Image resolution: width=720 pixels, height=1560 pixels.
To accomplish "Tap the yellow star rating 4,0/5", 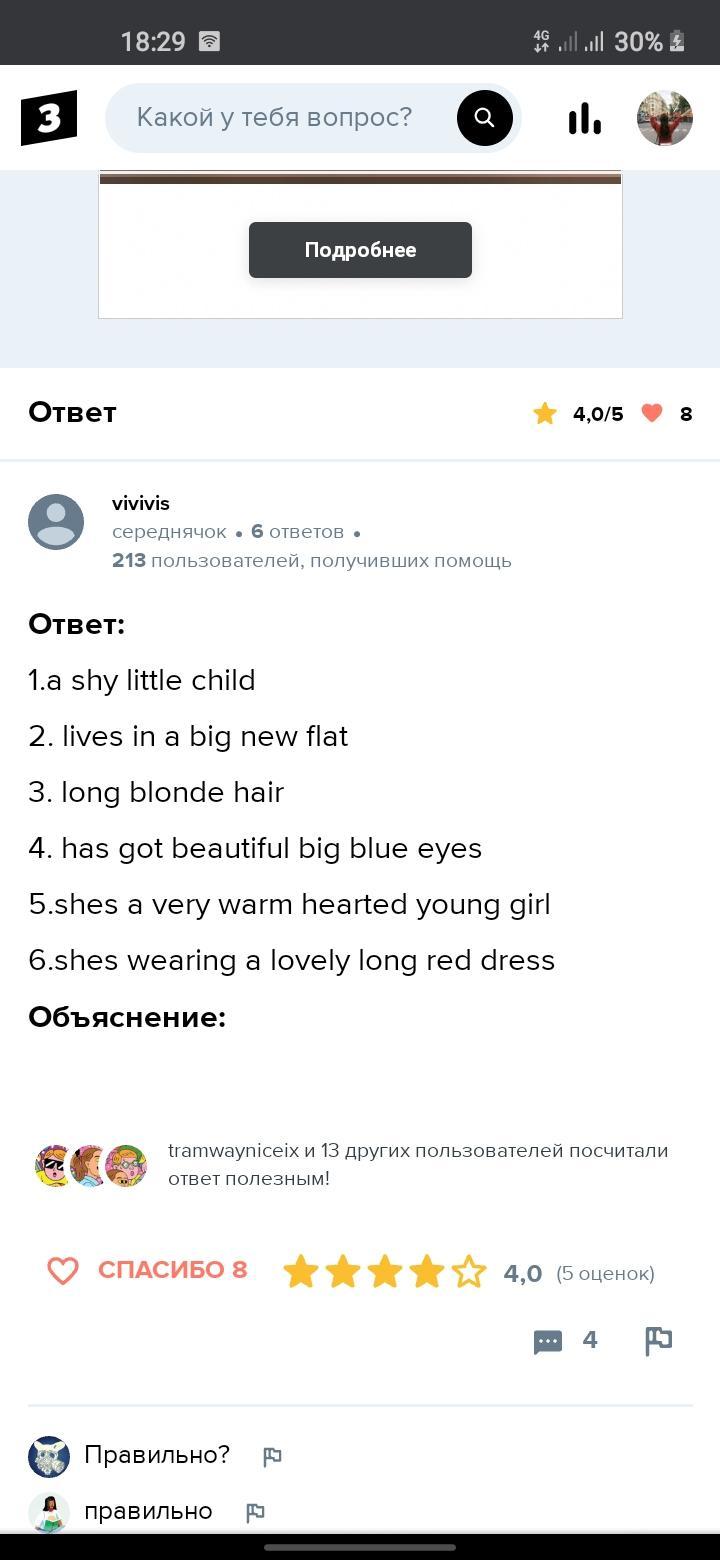I will tap(545, 413).
